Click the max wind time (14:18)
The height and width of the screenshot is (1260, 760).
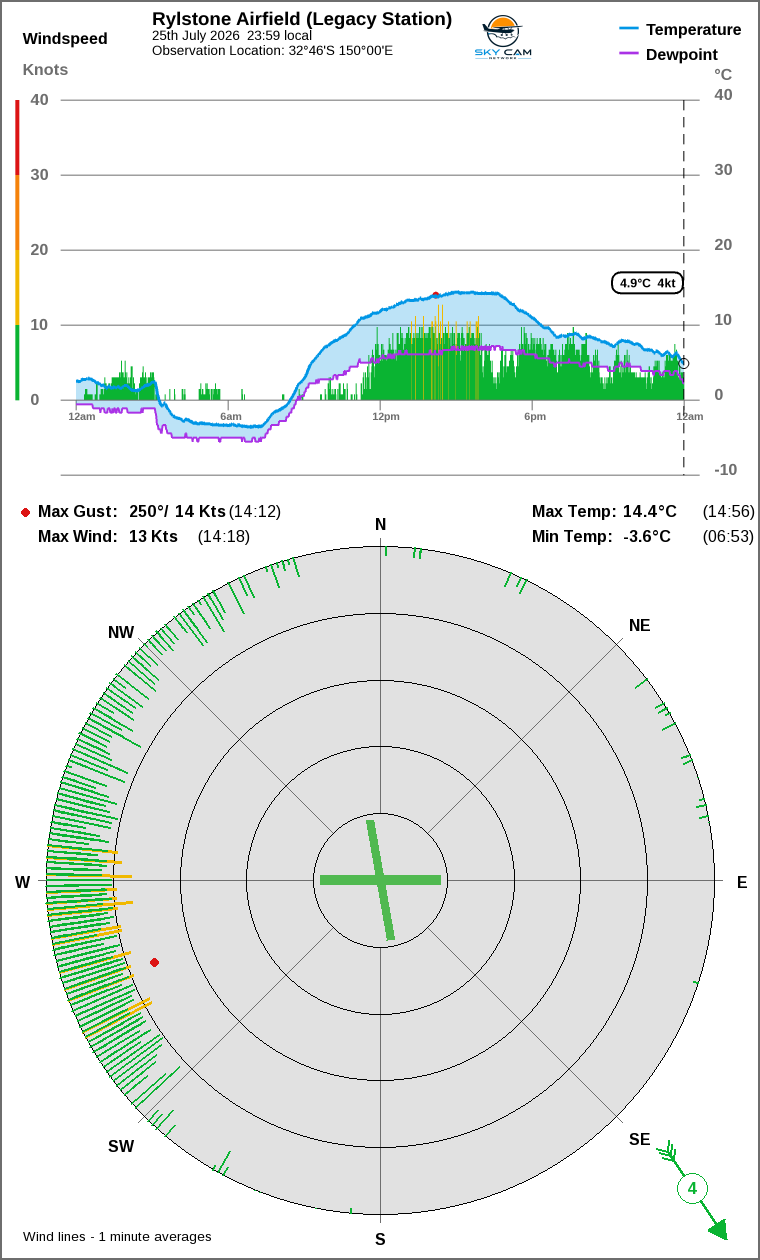click(224, 537)
